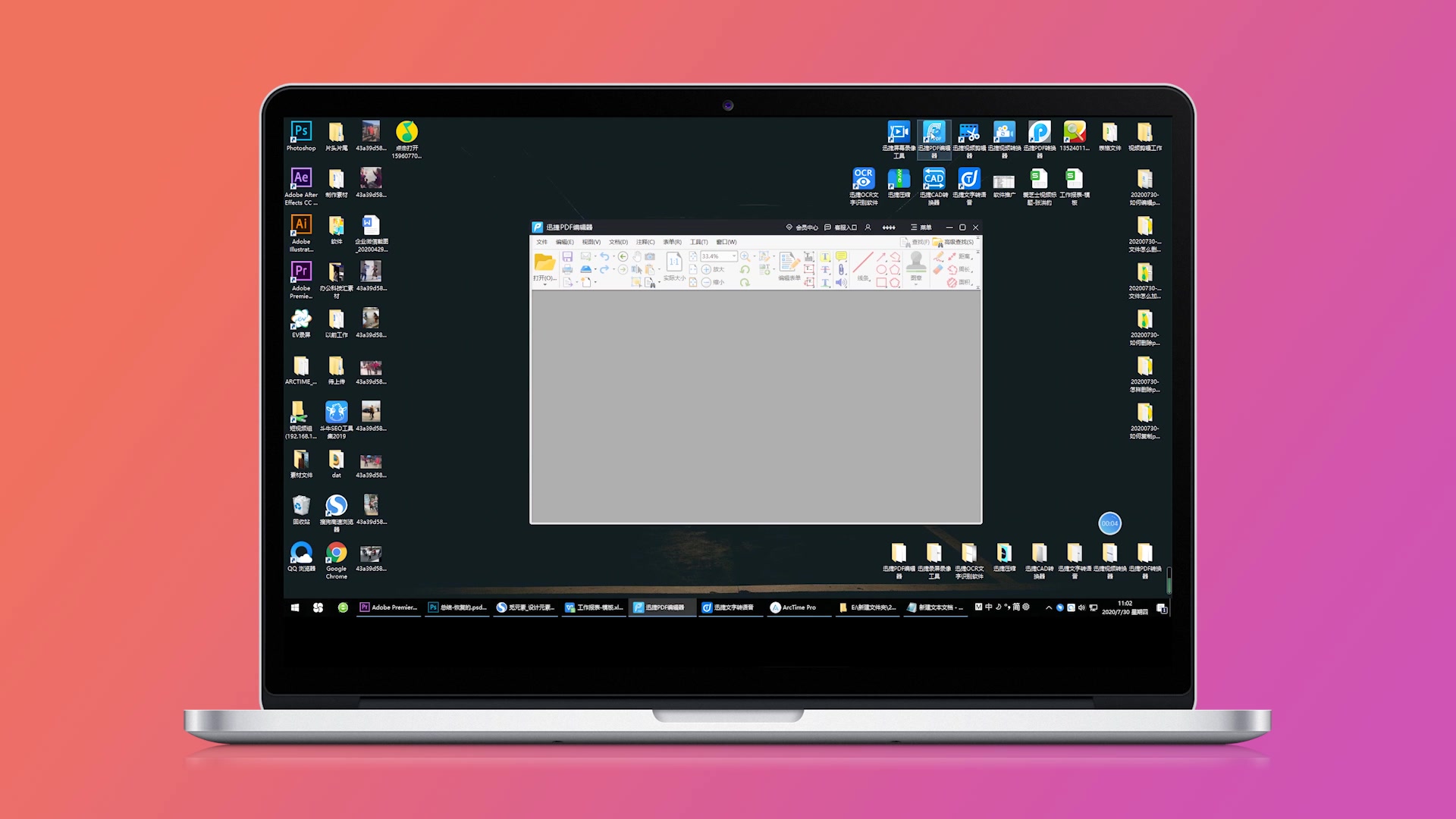
Task: Click the paperclip attachment icon
Action: [x=841, y=270]
